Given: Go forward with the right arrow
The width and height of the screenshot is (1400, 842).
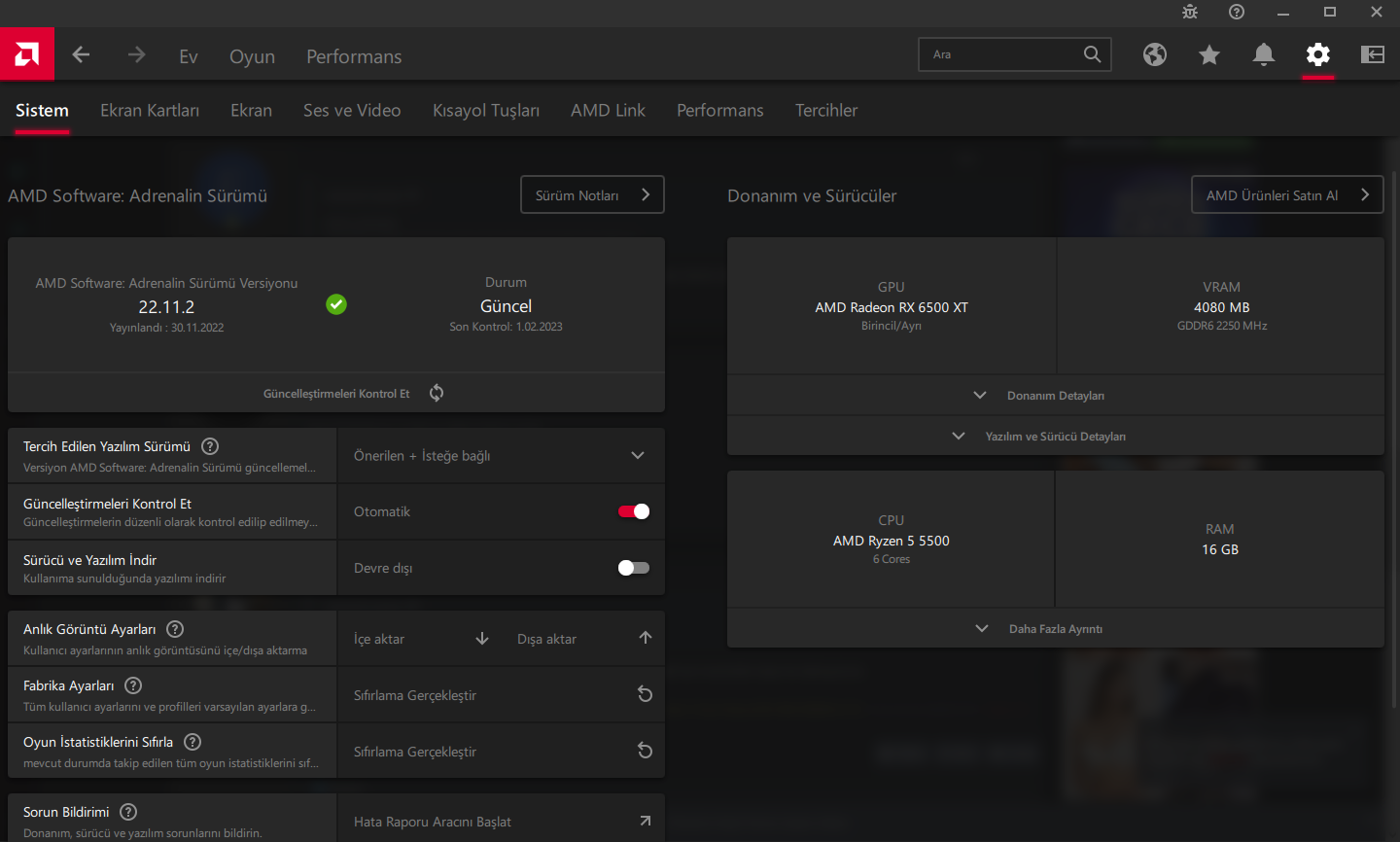Looking at the screenshot, I should point(136,54).
